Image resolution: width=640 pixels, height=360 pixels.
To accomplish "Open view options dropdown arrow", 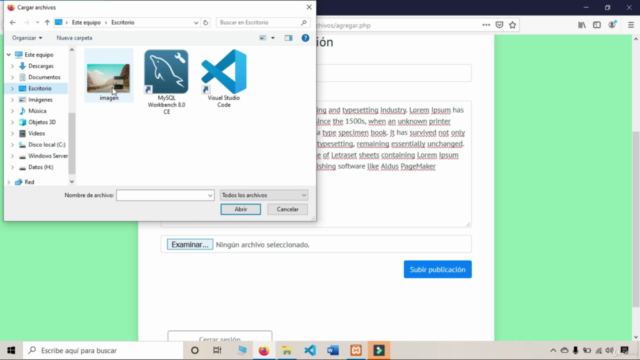I will coord(273,38).
